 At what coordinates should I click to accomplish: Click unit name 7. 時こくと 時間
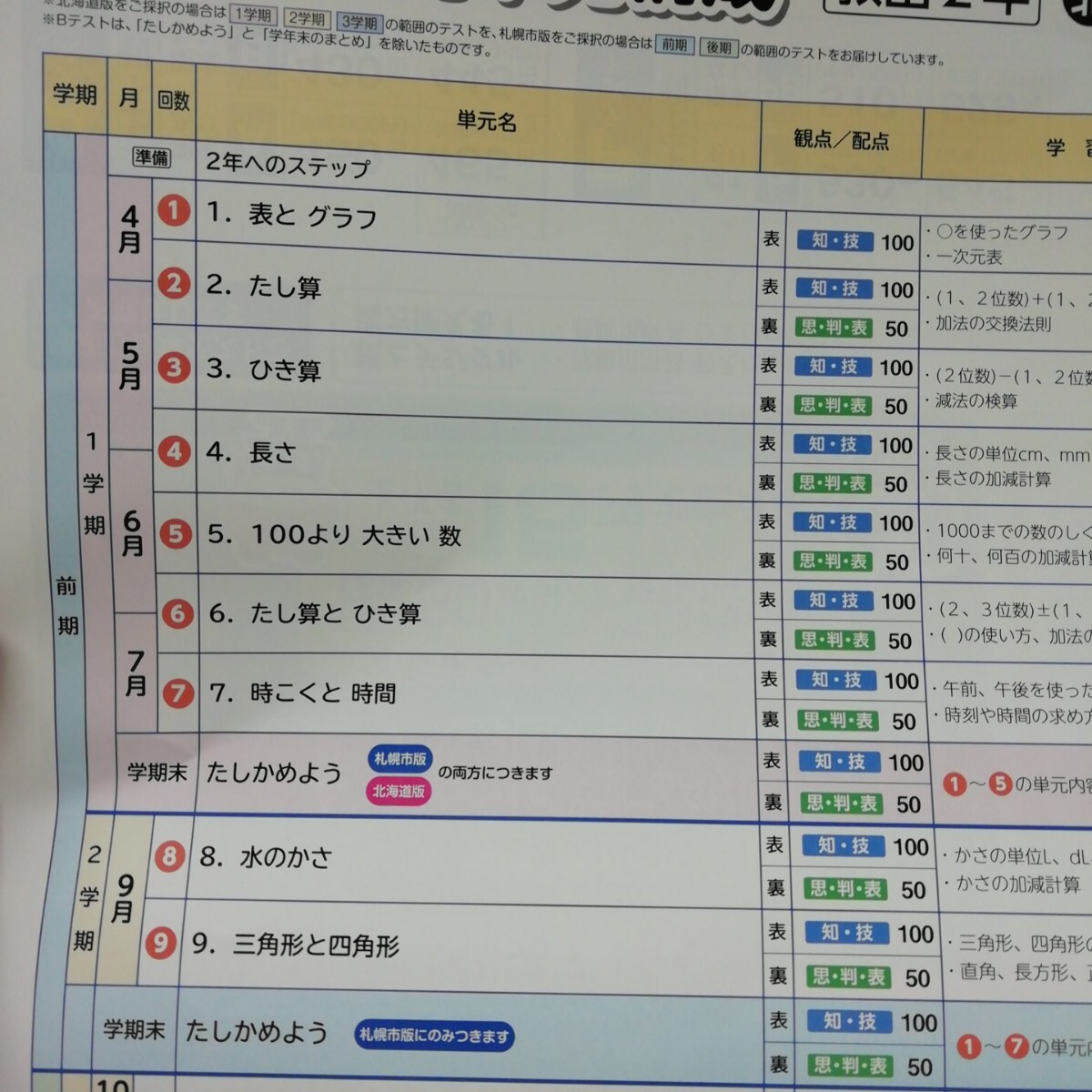[x=303, y=693]
